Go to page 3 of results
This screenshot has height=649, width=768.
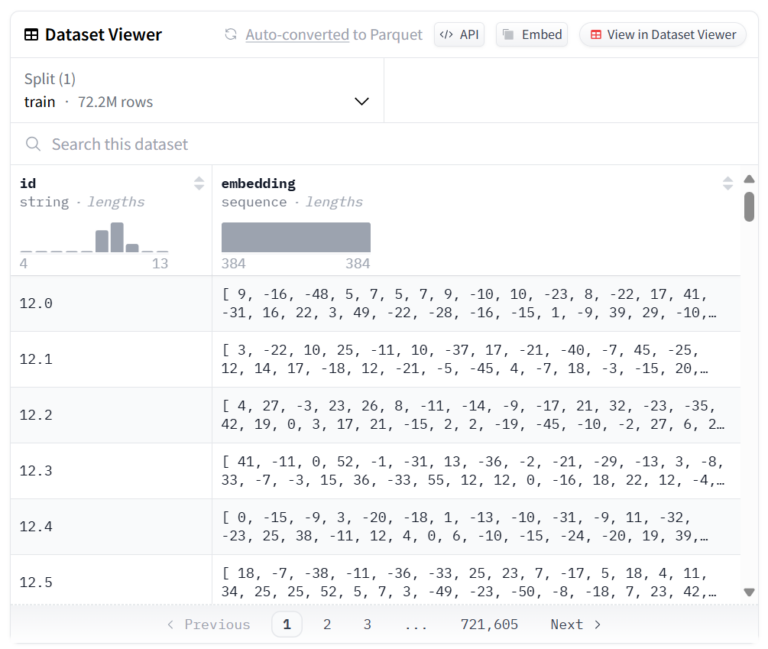(x=367, y=624)
